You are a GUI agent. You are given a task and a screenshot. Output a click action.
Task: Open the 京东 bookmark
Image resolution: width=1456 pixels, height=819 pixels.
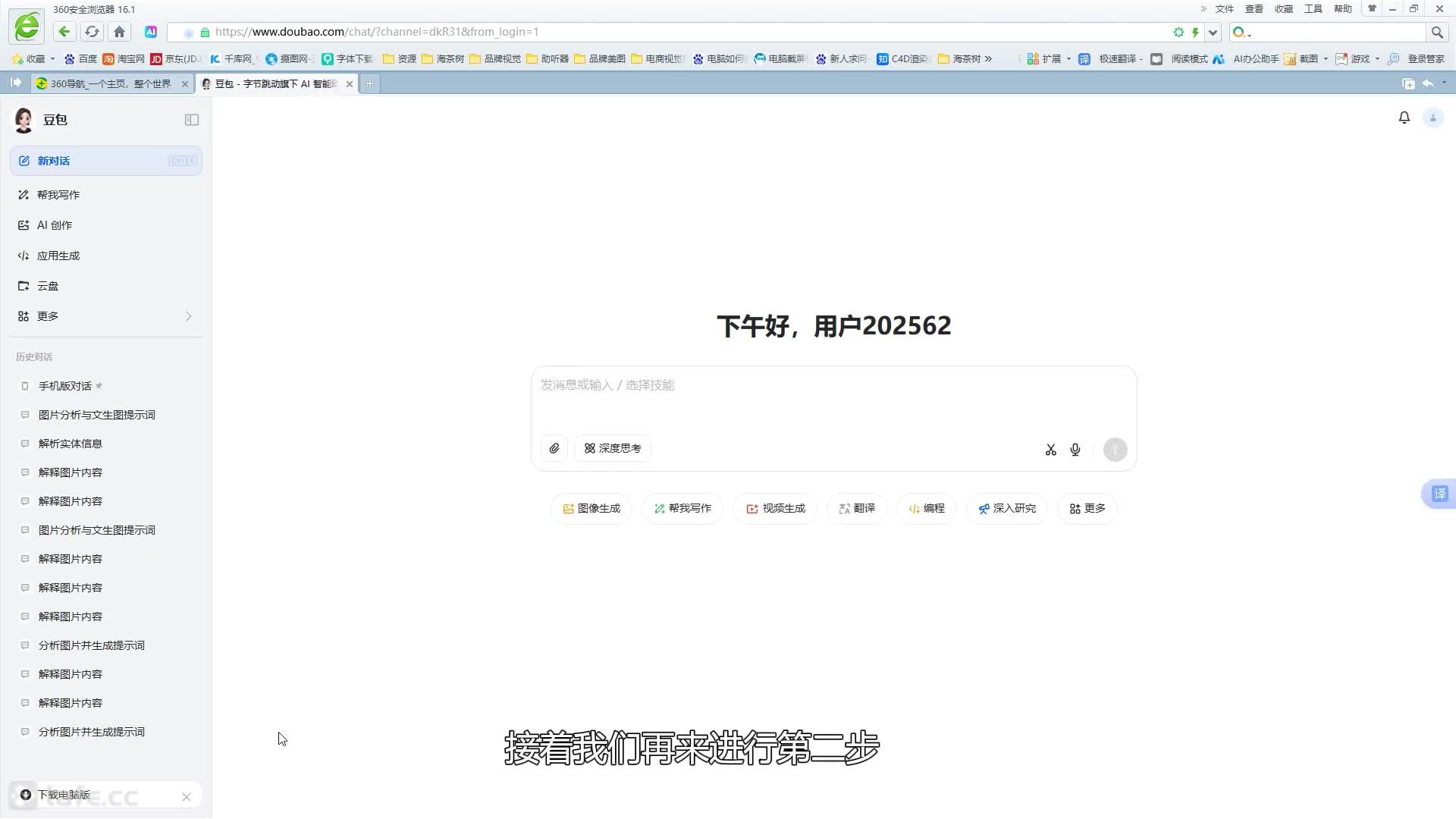[x=175, y=58]
